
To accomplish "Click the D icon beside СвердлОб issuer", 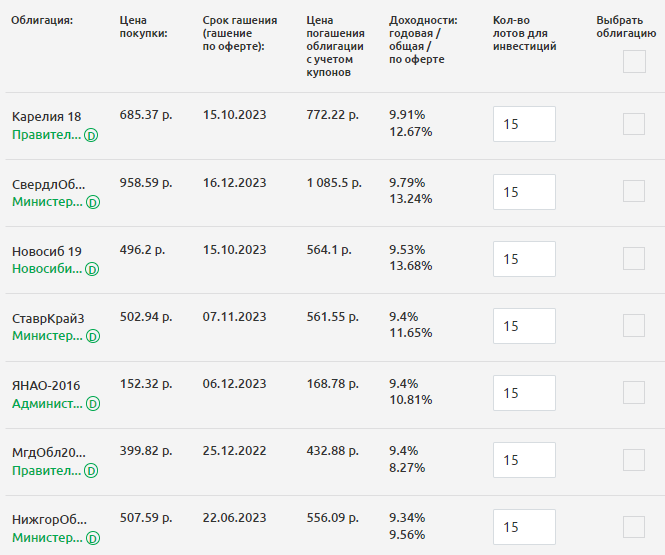I will click(93, 202).
